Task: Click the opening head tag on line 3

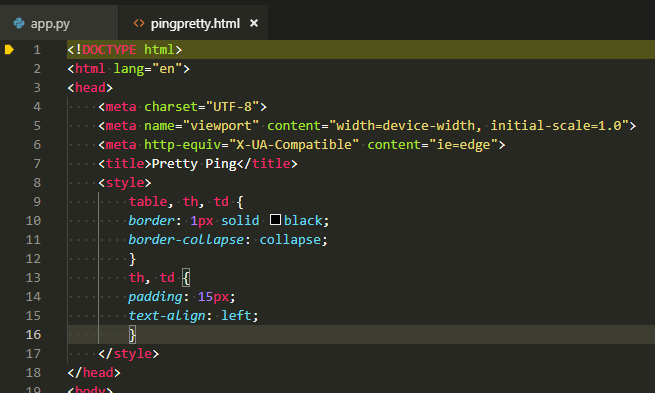Action: tap(90, 88)
